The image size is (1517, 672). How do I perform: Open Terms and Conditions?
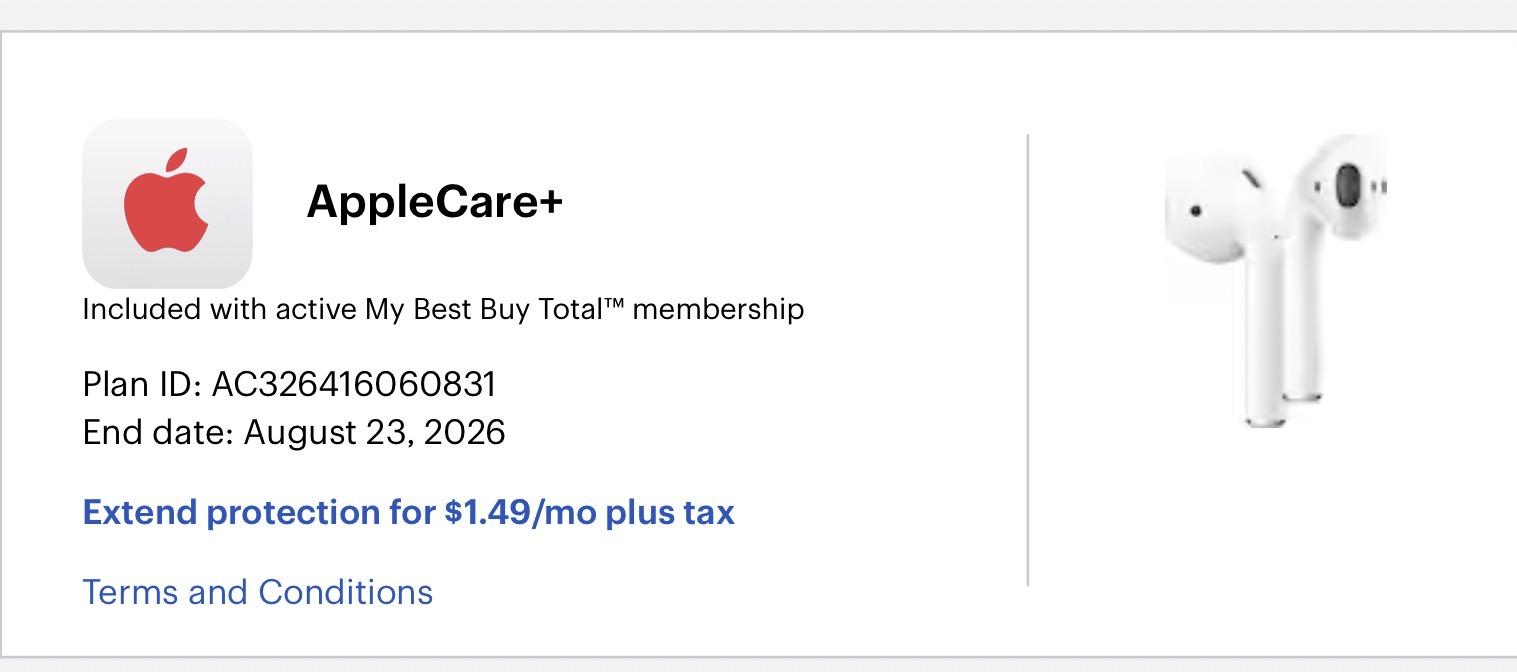click(x=257, y=592)
